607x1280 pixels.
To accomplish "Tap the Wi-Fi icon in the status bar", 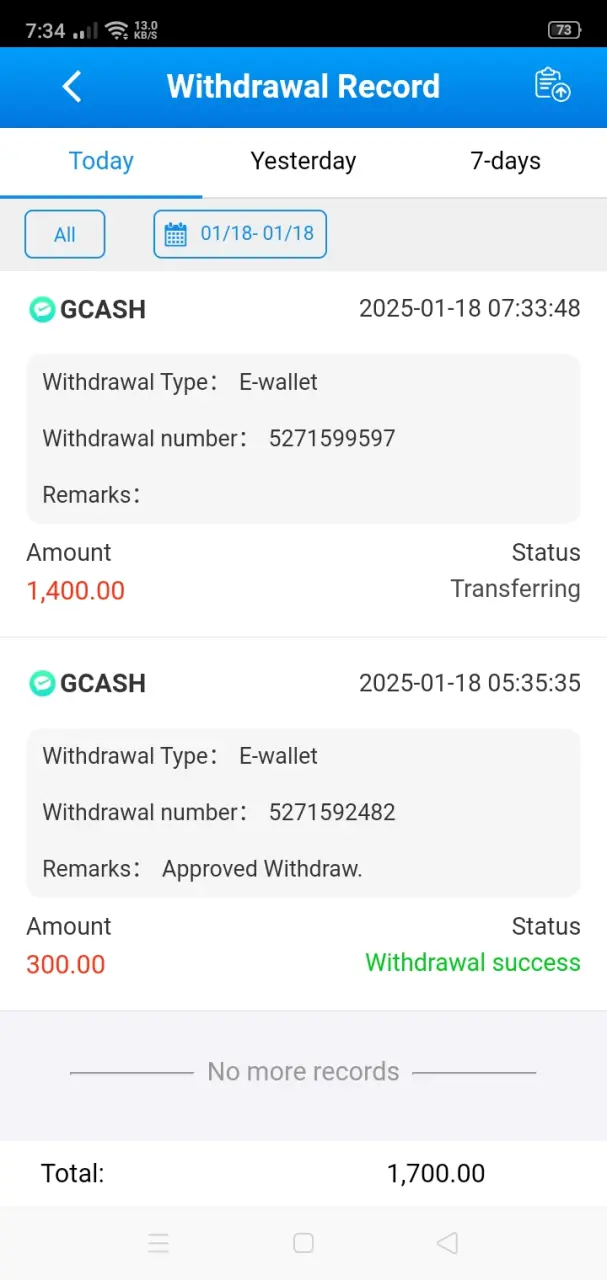I will (117, 29).
